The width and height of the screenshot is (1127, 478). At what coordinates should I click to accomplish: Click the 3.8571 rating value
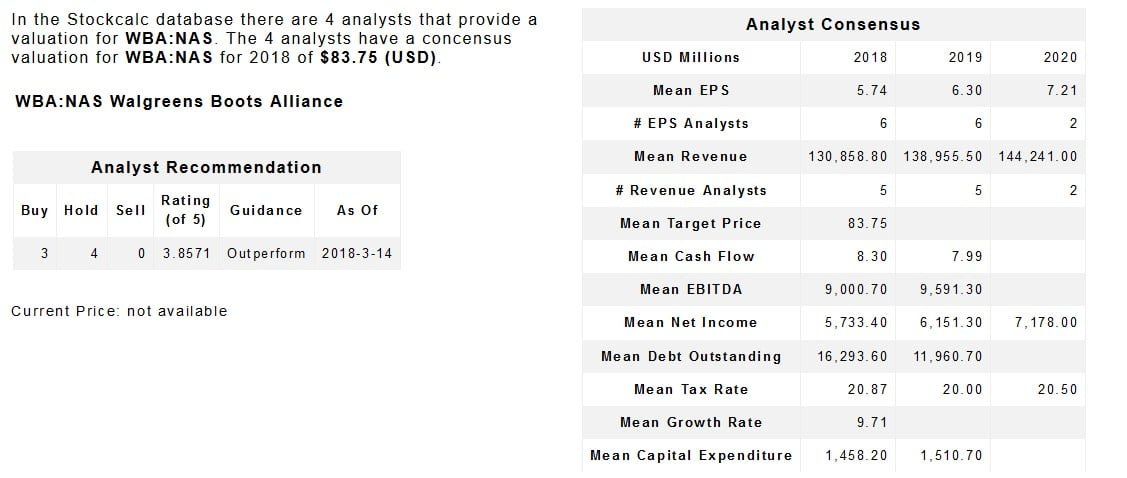(186, 253)
